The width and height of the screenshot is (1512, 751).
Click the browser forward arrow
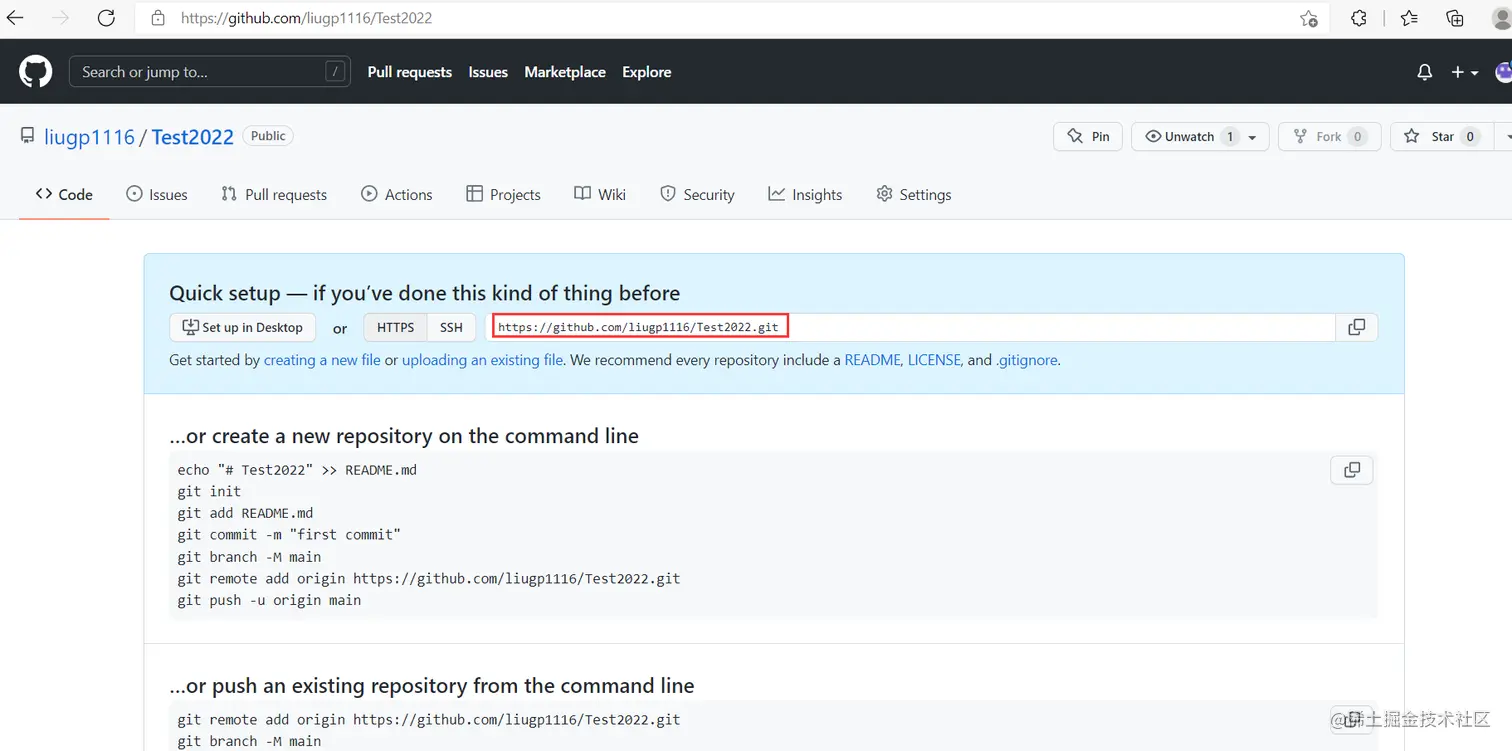[x=60, y=18]
